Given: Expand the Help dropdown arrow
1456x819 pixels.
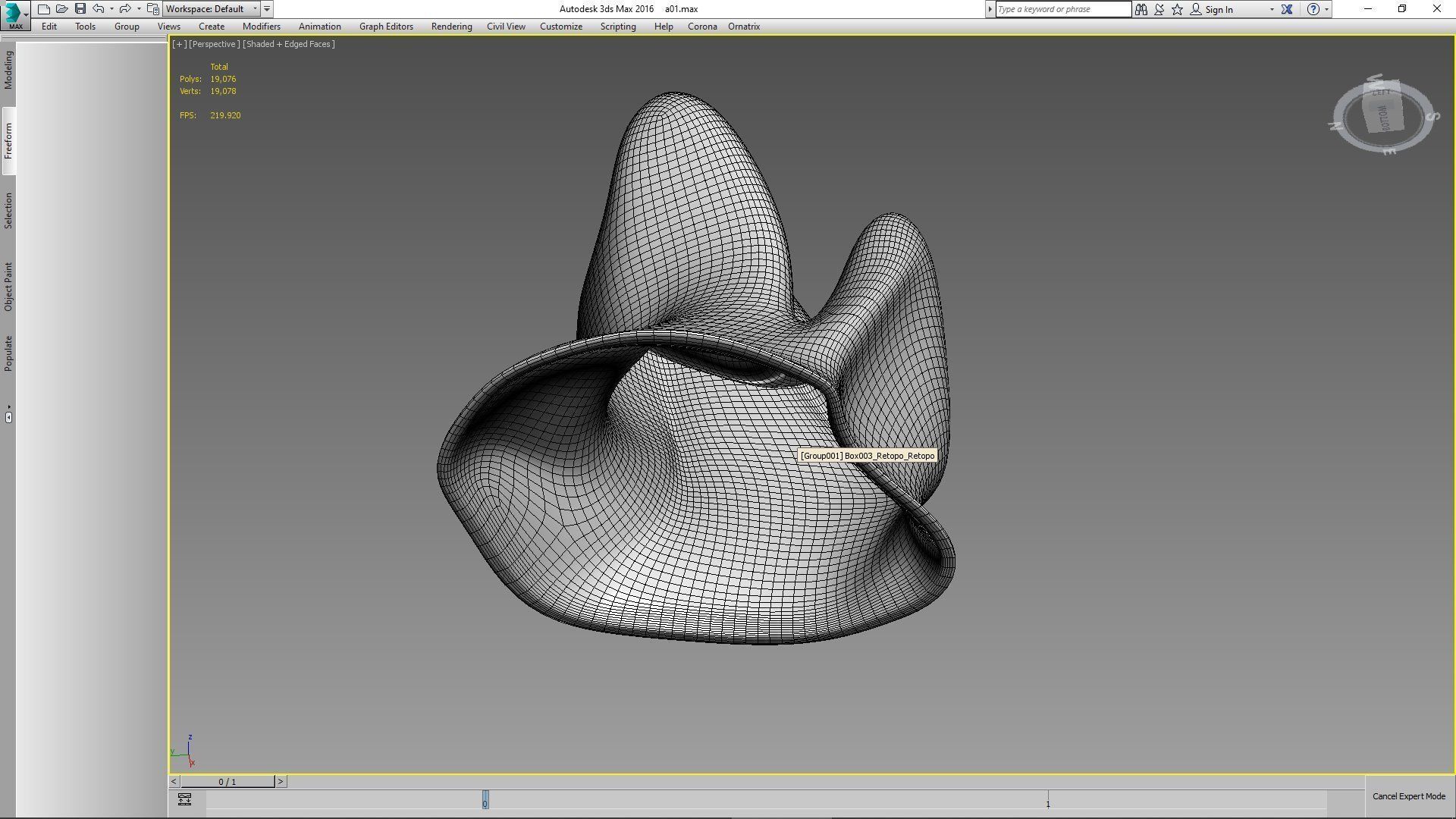Looking at the screenshot, I should click(1326, 9).
